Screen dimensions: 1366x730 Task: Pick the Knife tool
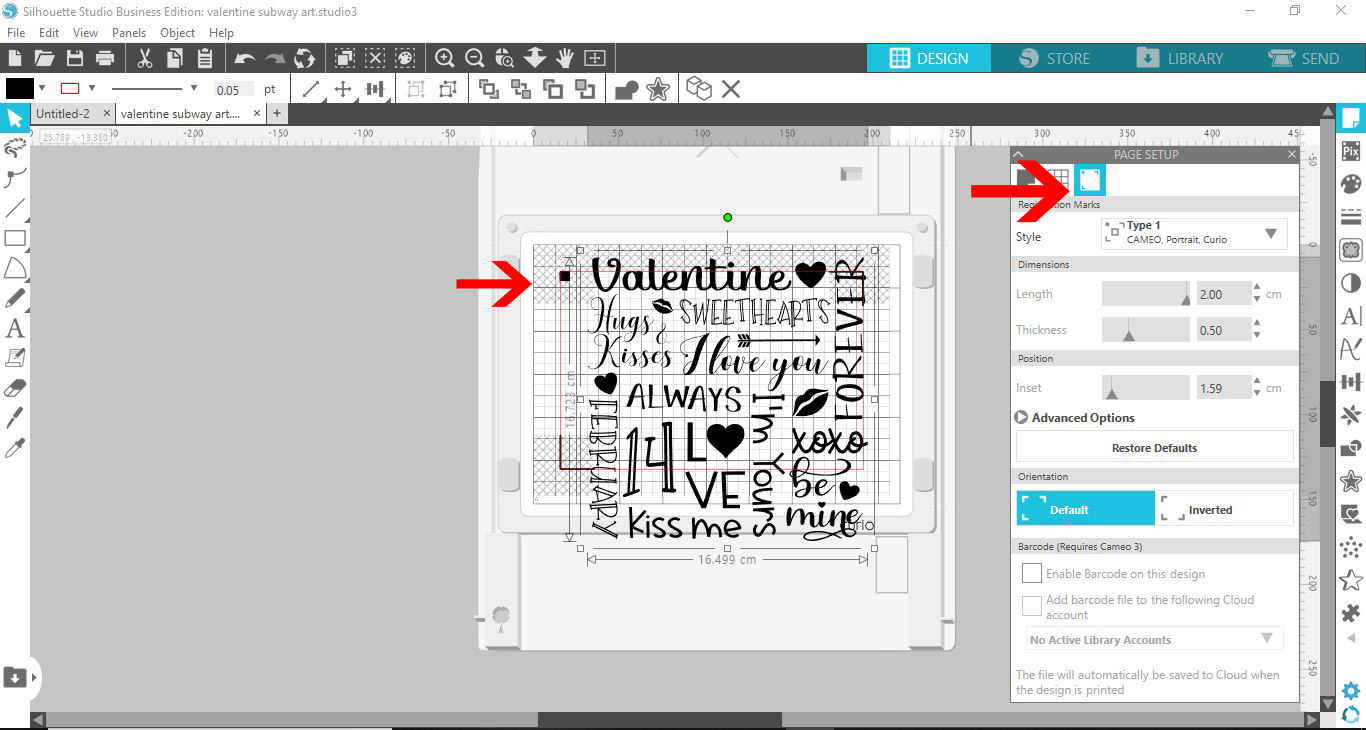(15, 418)
